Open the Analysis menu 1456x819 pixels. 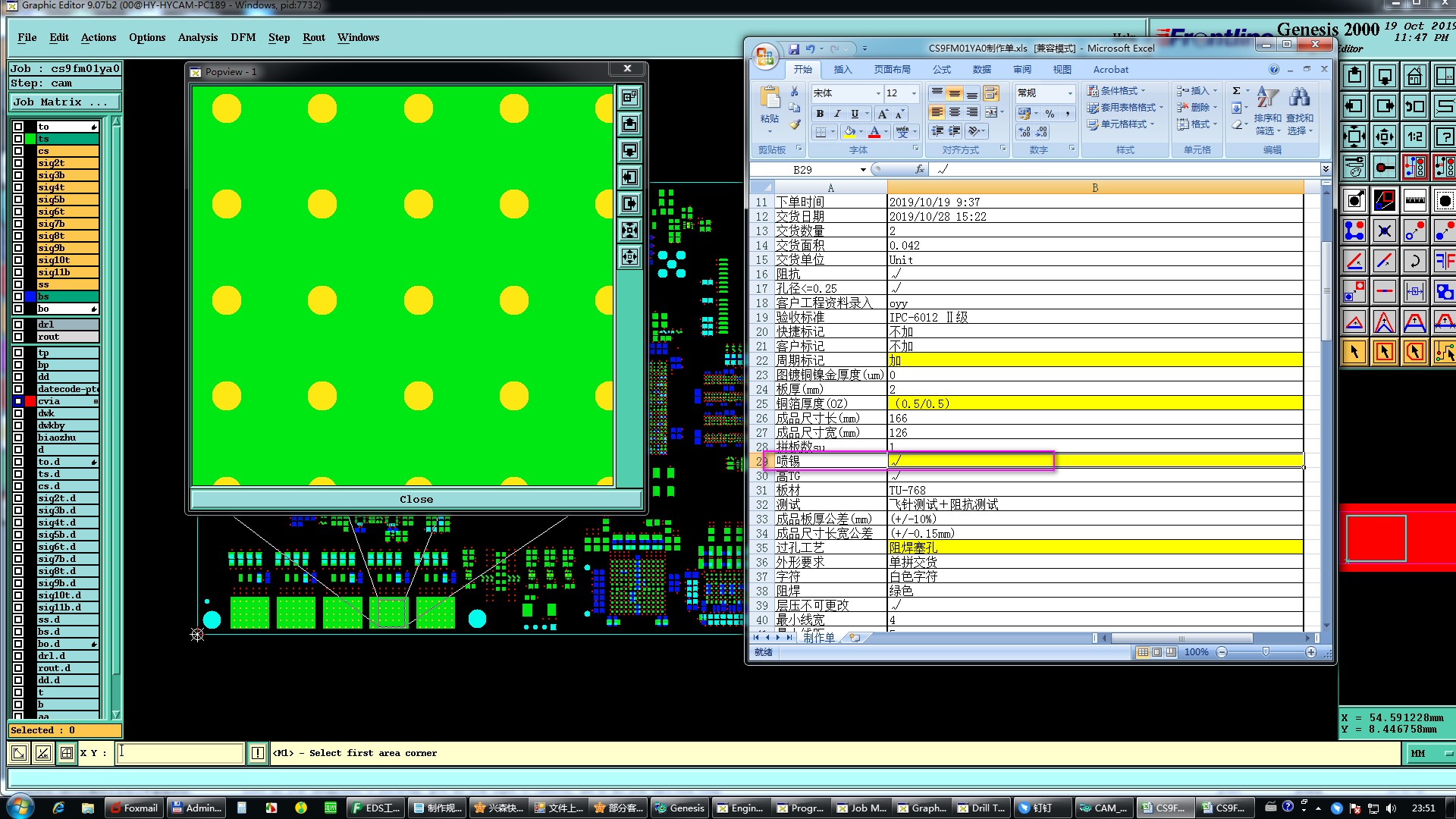click(x=197, y=37)
